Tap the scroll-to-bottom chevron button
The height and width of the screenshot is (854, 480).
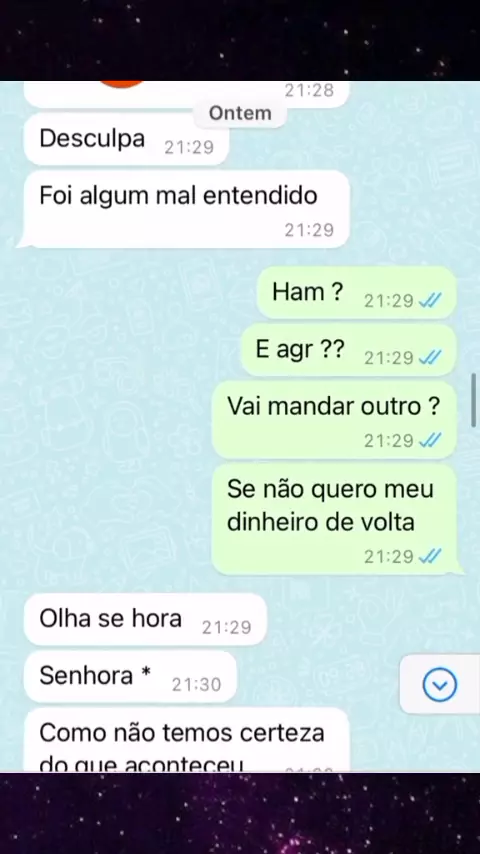(x=440, y=685)
